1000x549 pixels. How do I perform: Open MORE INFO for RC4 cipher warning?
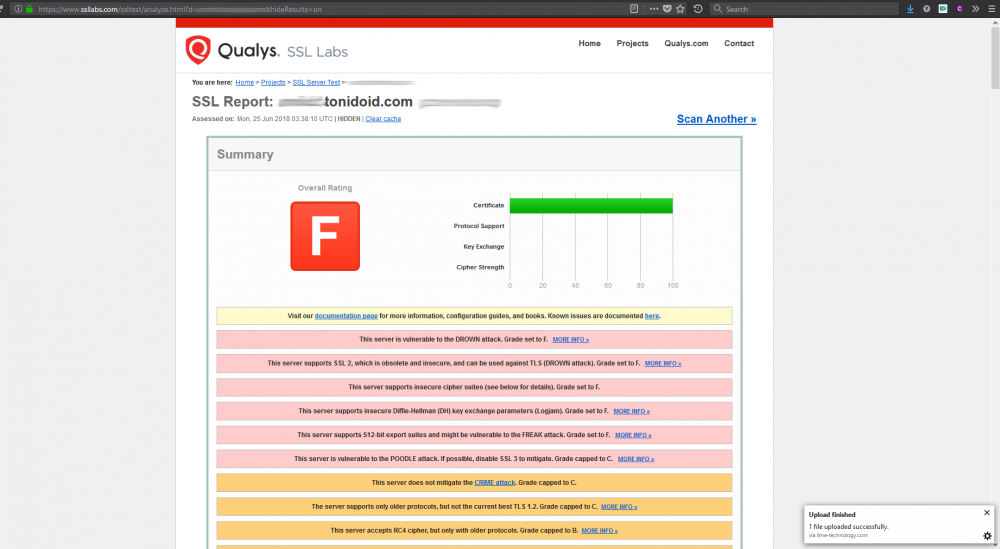pyautogui.click(x=599, y=531)
